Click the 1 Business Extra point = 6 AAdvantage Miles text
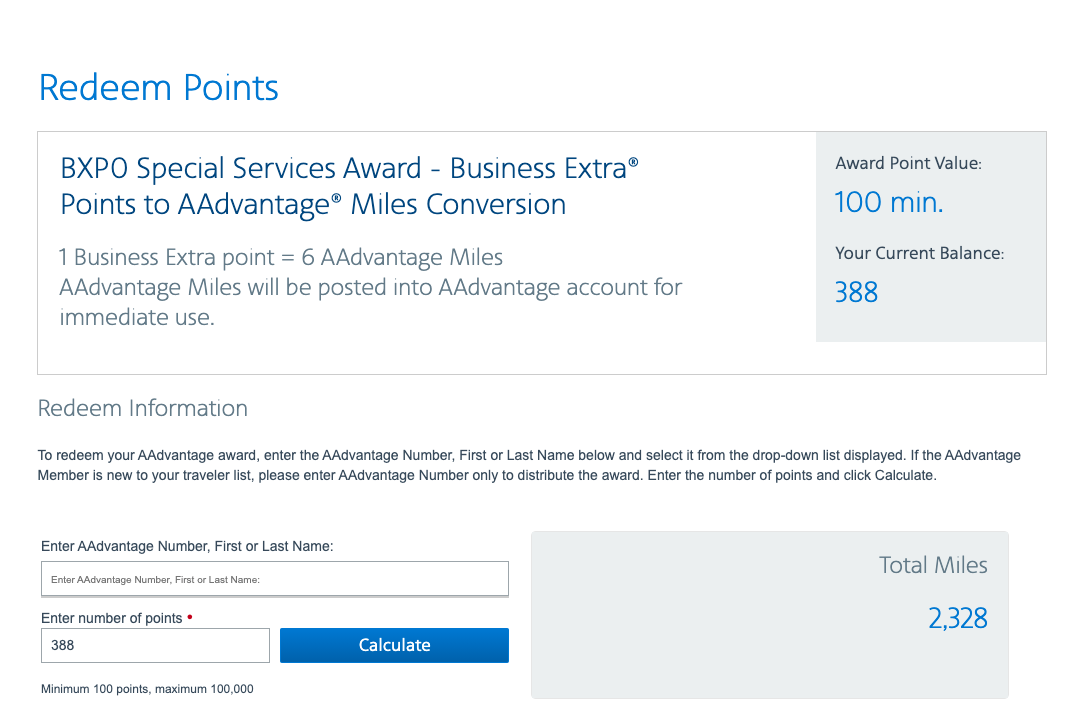The image size is (1085, 712). tap(281, 257)
